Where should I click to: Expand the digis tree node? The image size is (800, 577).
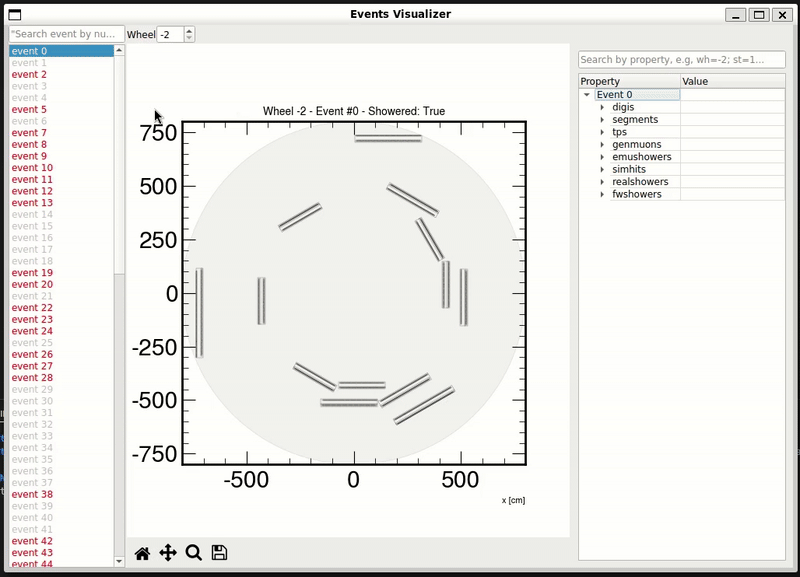pos(602,107)
